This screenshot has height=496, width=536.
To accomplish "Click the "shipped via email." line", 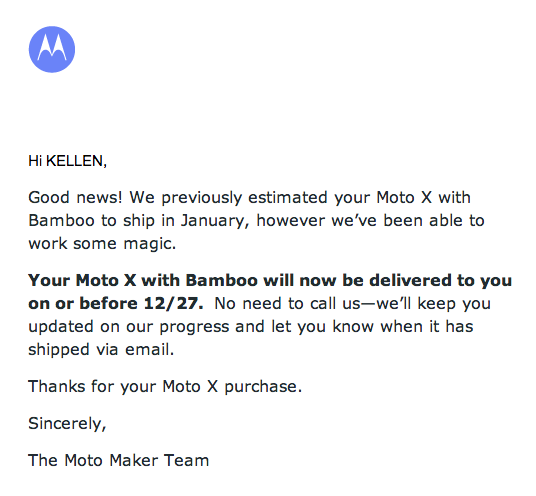I will tap(101, 350).
